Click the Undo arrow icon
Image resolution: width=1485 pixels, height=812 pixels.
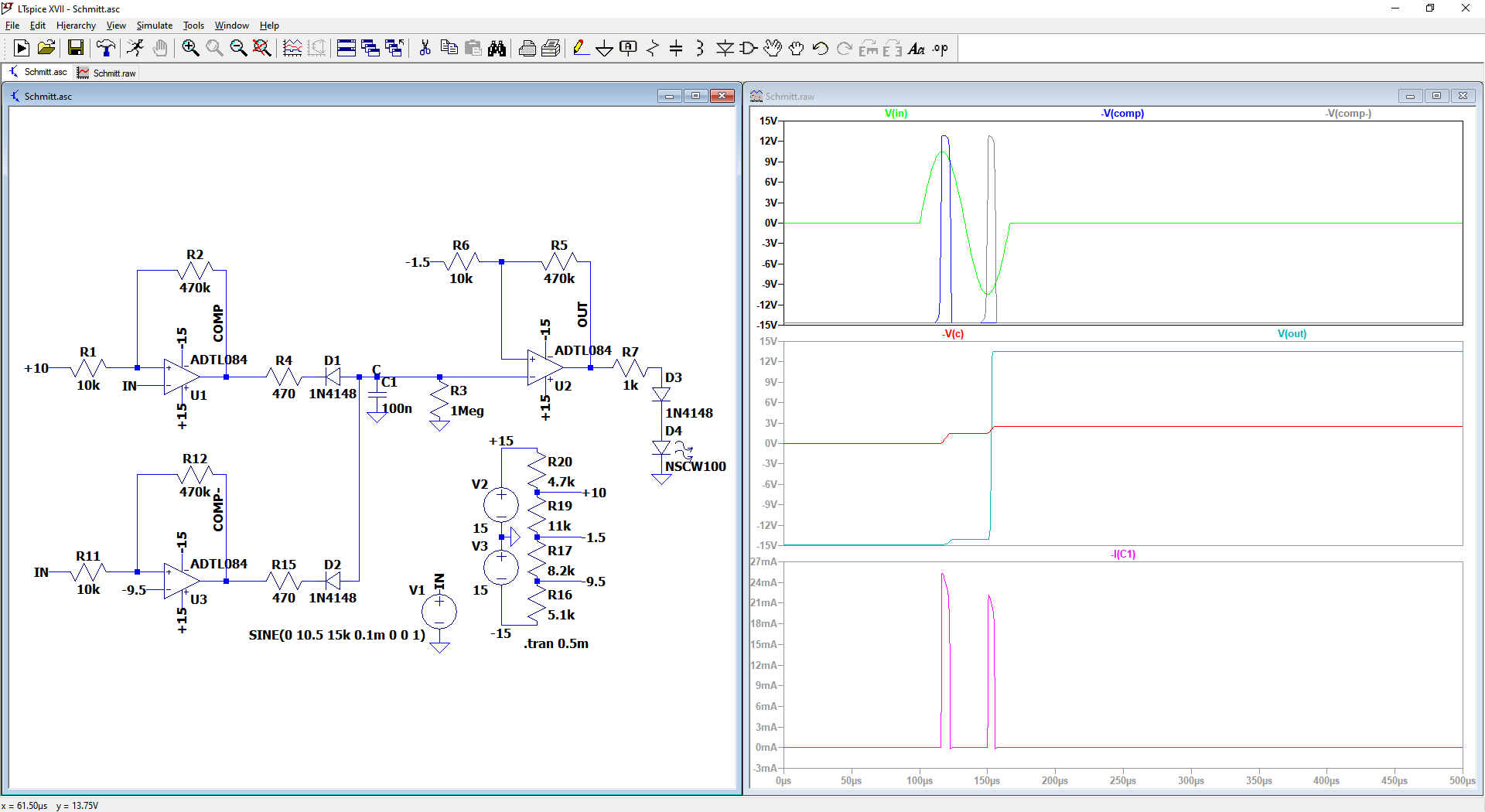pos(821,49)
